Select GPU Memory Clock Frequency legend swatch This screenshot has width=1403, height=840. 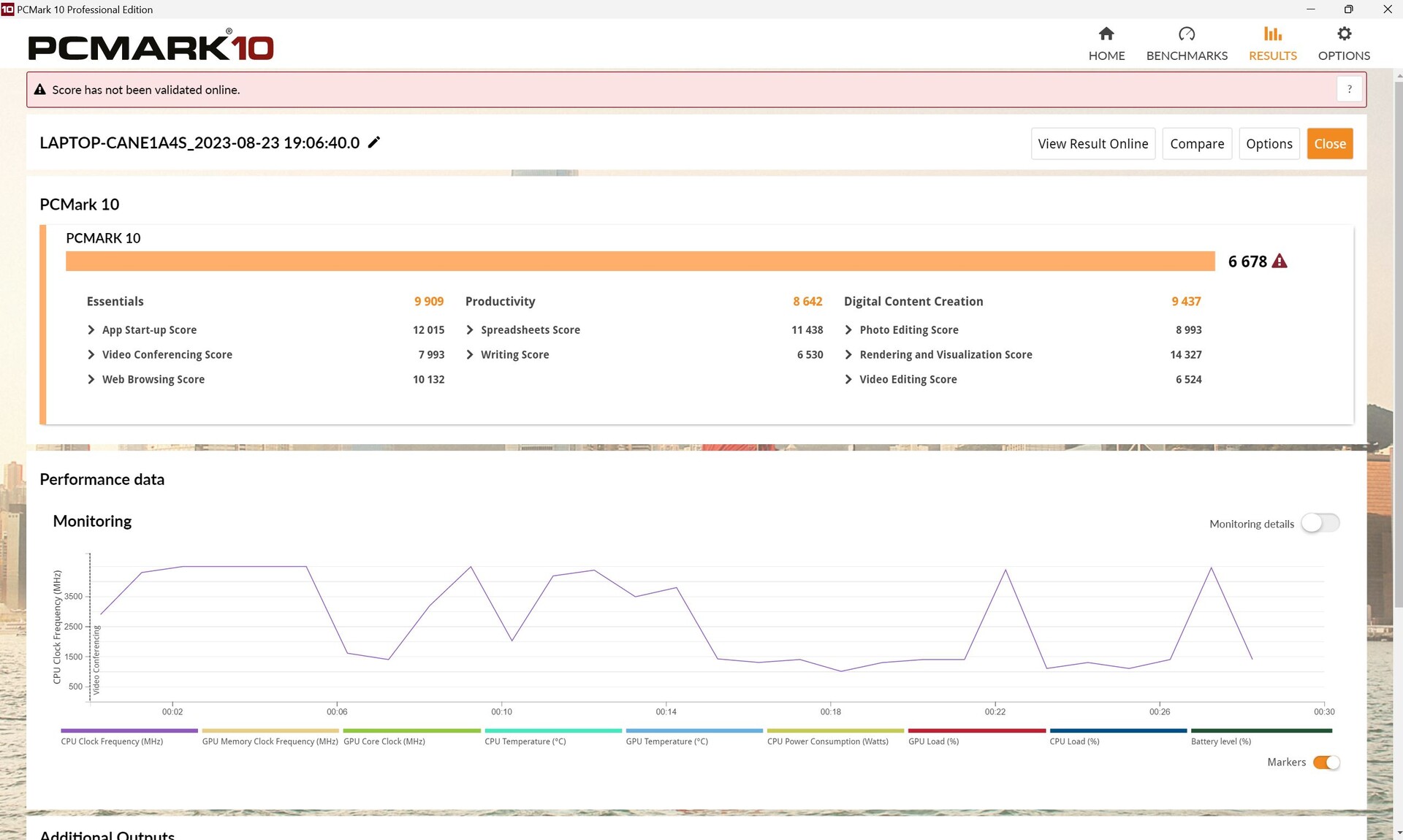point(270,730)
